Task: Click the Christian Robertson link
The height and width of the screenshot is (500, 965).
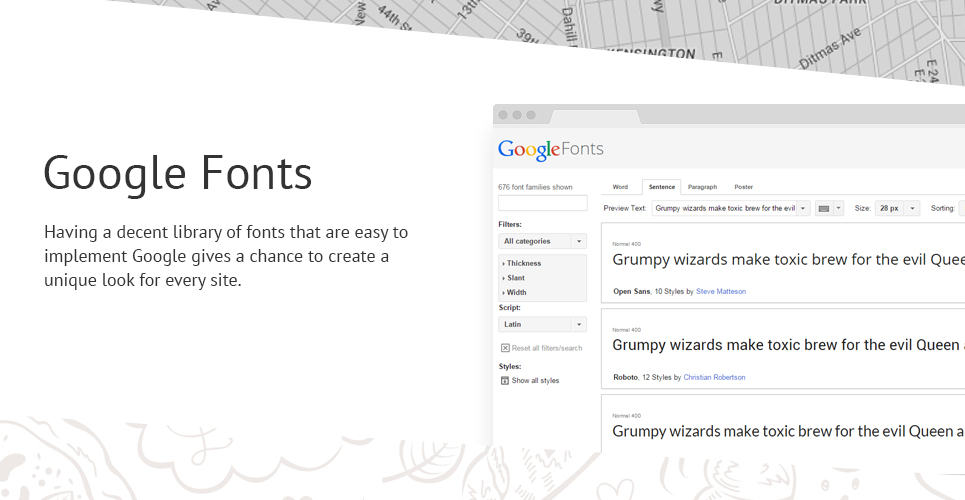Action: click(714, 377)
